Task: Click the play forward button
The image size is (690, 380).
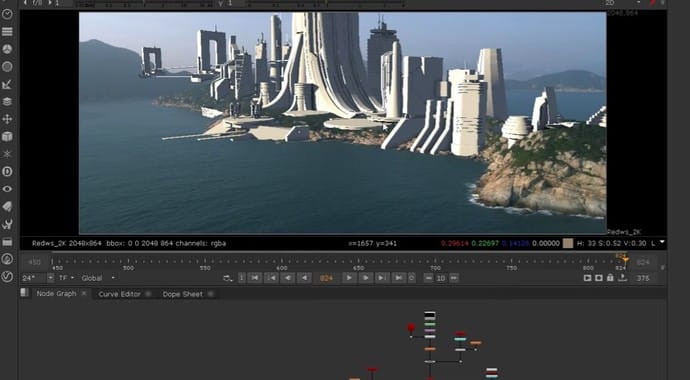Action: (349, 278)
